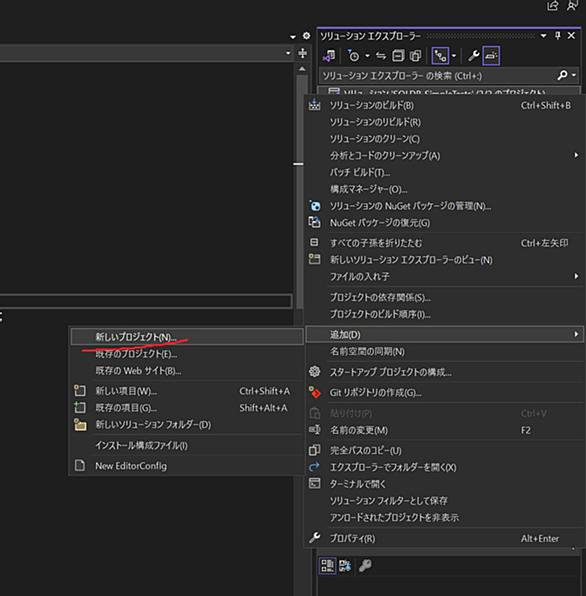This screenshot has width=586, height=596.
Task: Open the Properties wrench icon in the toolbar
Action: tap(473, 56)
